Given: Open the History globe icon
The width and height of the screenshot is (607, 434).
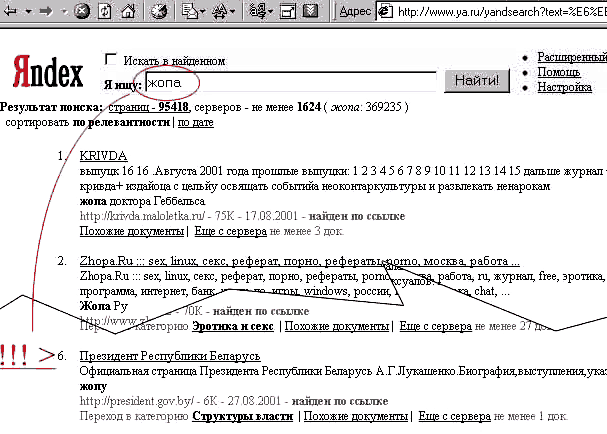Looking at the screenshot, I should (x=159, y=10).
